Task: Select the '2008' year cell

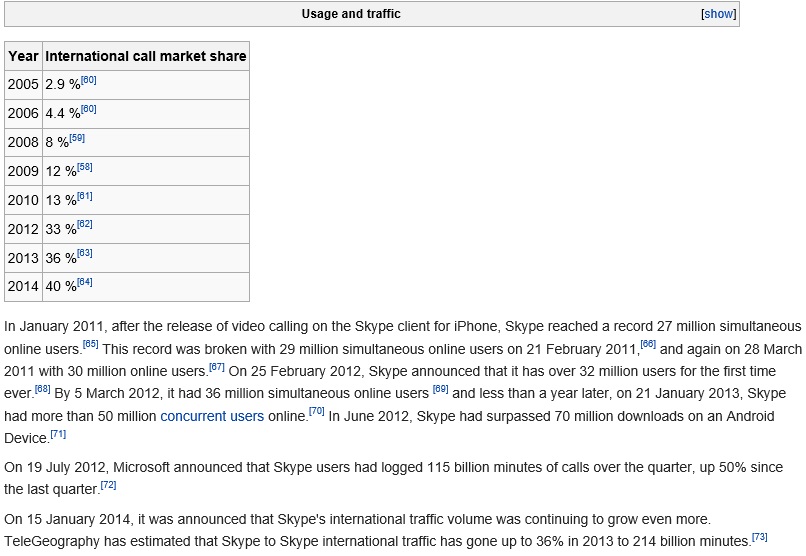Action: coord(23,142)
